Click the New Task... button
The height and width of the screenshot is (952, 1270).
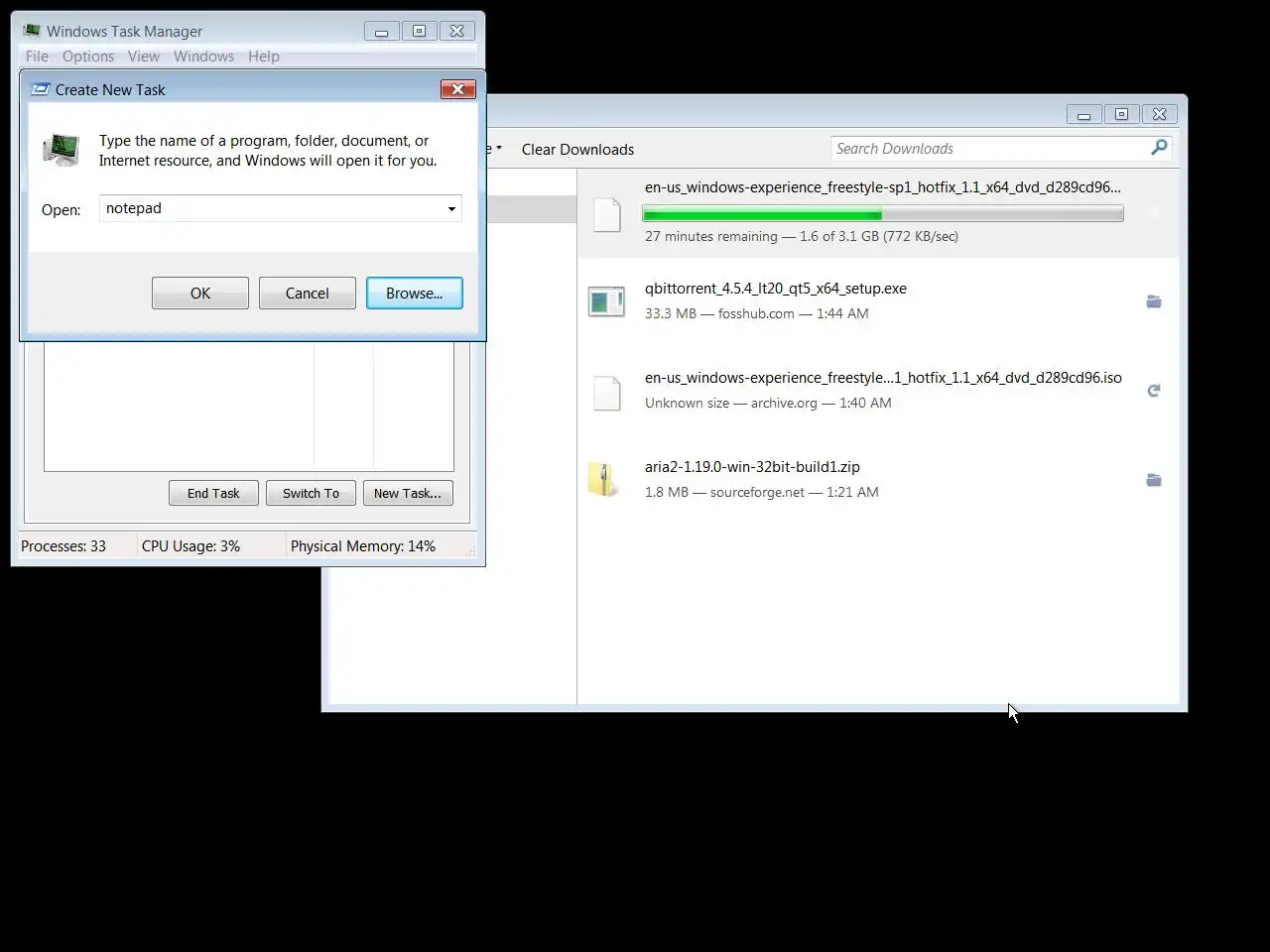(408, 493)
